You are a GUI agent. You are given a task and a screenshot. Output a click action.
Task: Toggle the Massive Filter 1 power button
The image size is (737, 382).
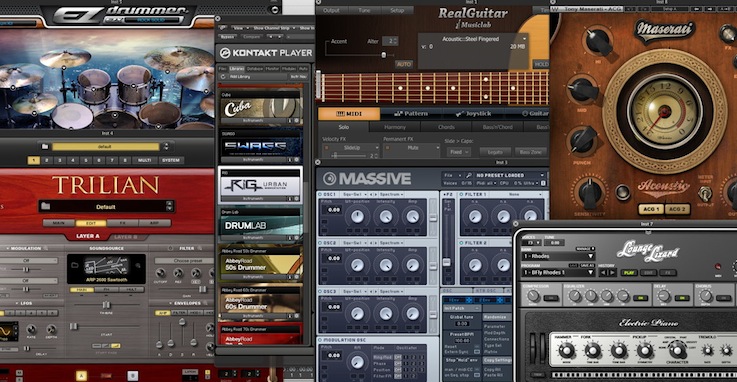pos(461,195)
